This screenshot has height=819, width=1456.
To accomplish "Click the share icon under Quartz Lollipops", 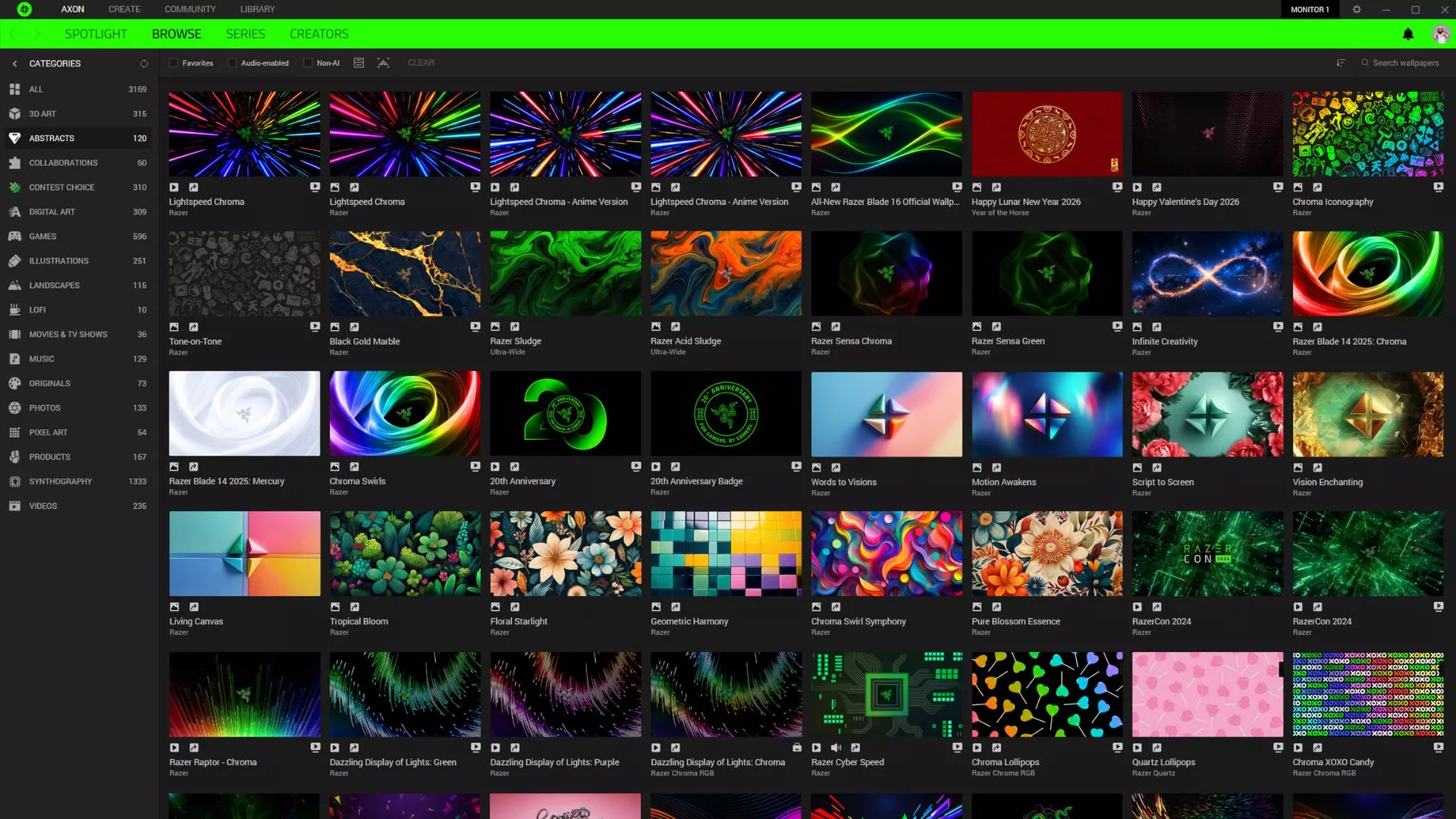I will 1156,748.
